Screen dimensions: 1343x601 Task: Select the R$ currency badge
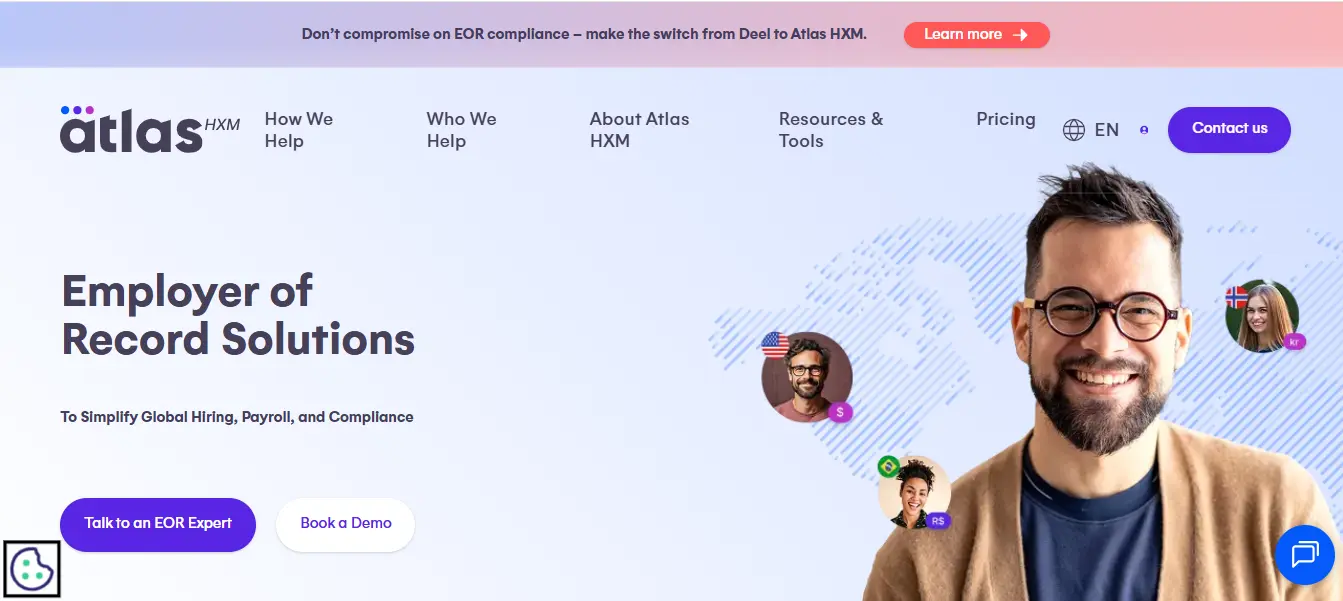(937, 520)
